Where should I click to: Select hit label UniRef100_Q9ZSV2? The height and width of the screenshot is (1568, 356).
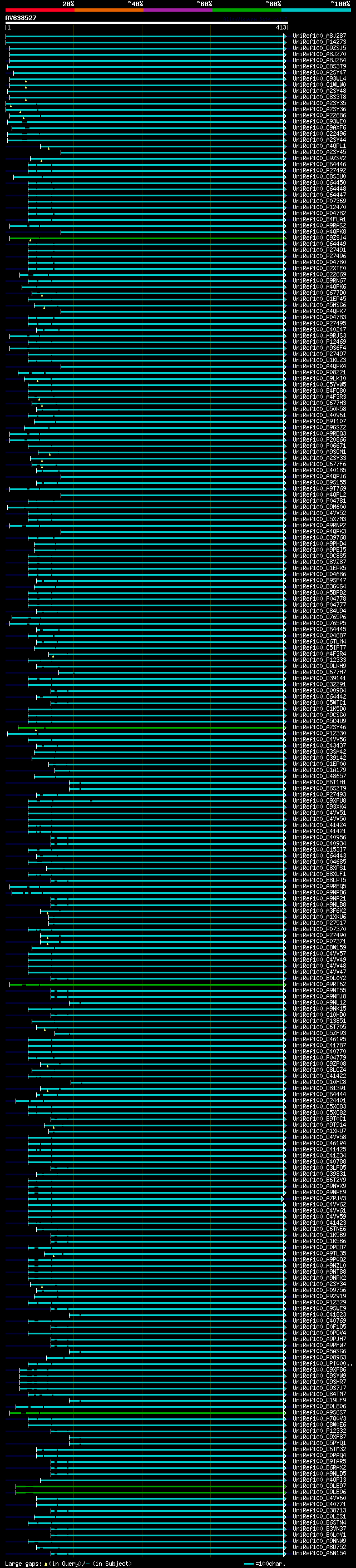pyautogui.click(x=319, y=159)
